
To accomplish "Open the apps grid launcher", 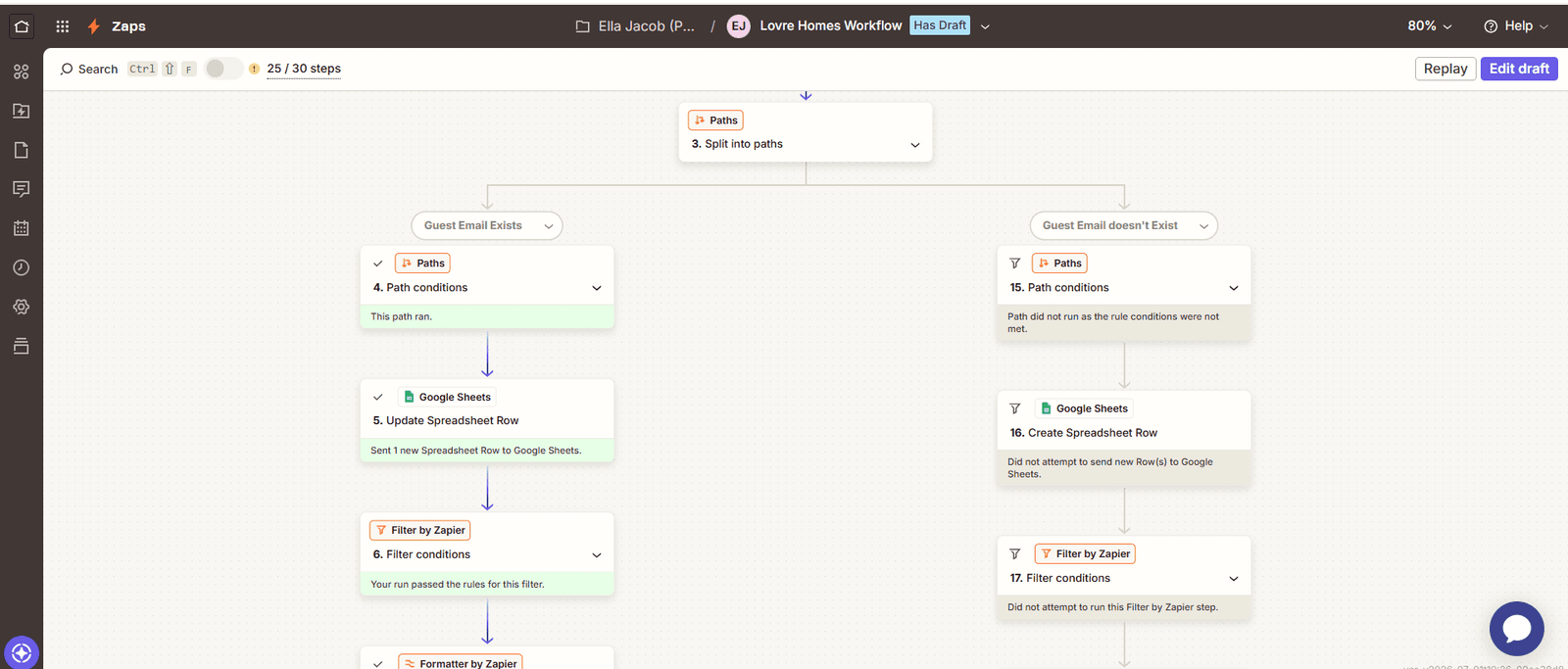I will 63,26.
